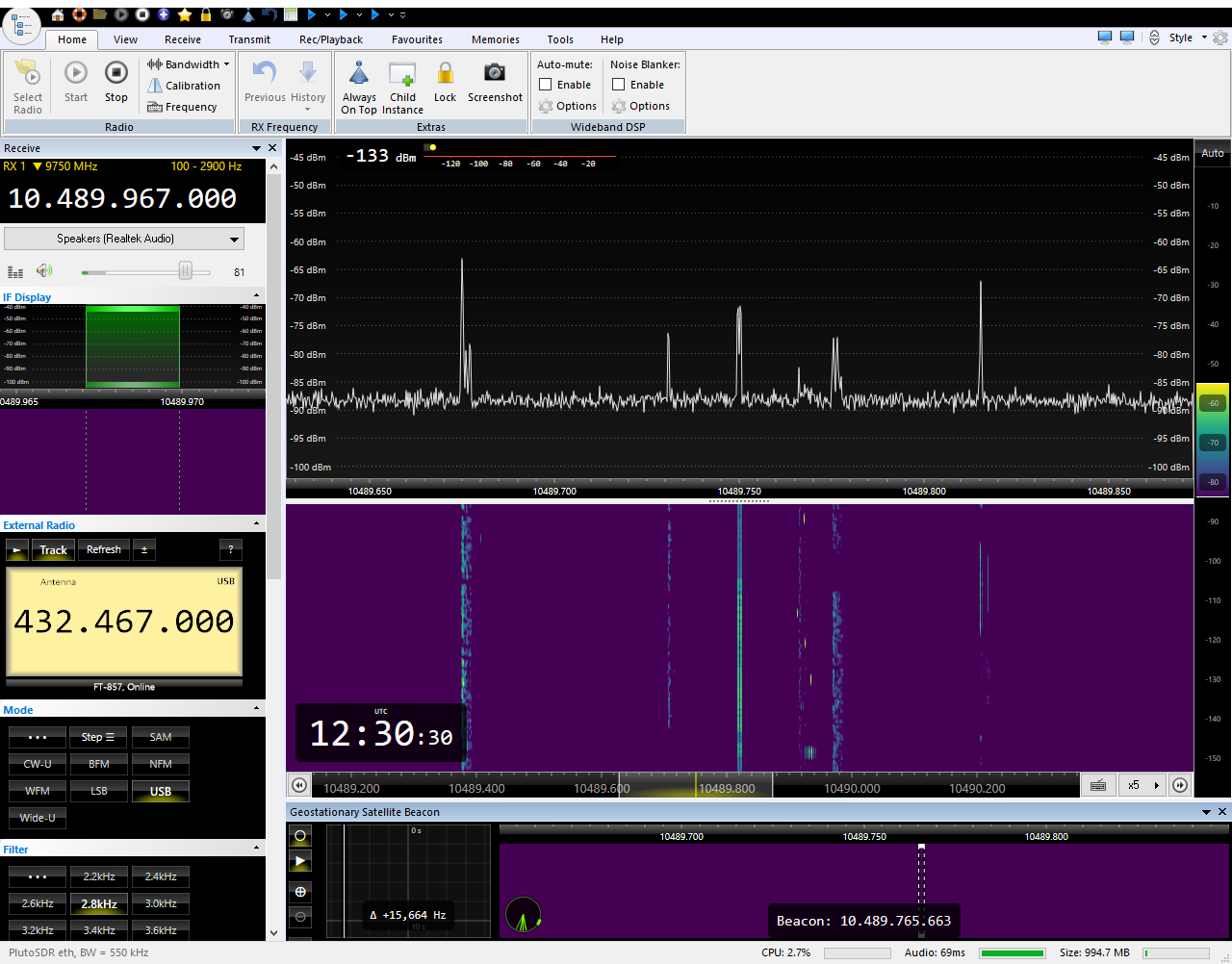Toggle the Track button in External Radio
This screenshot has height=964, width=1232.
point(53,550)
